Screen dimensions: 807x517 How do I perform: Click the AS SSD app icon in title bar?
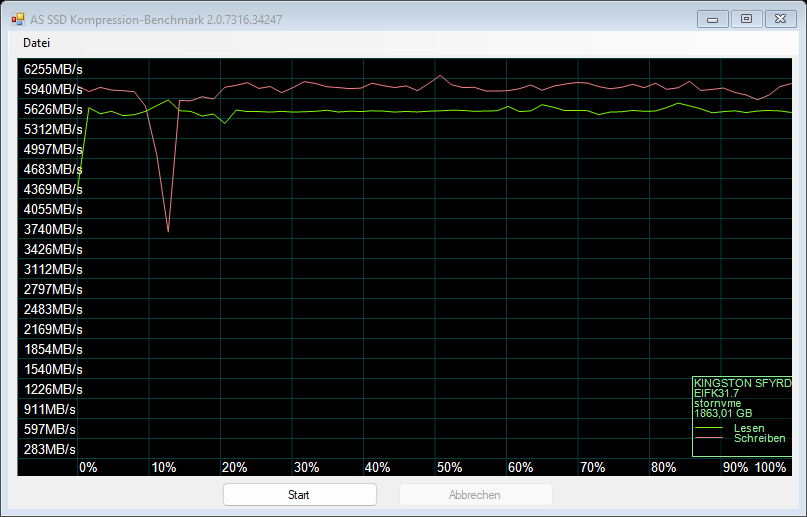click(x=17, y=18)
